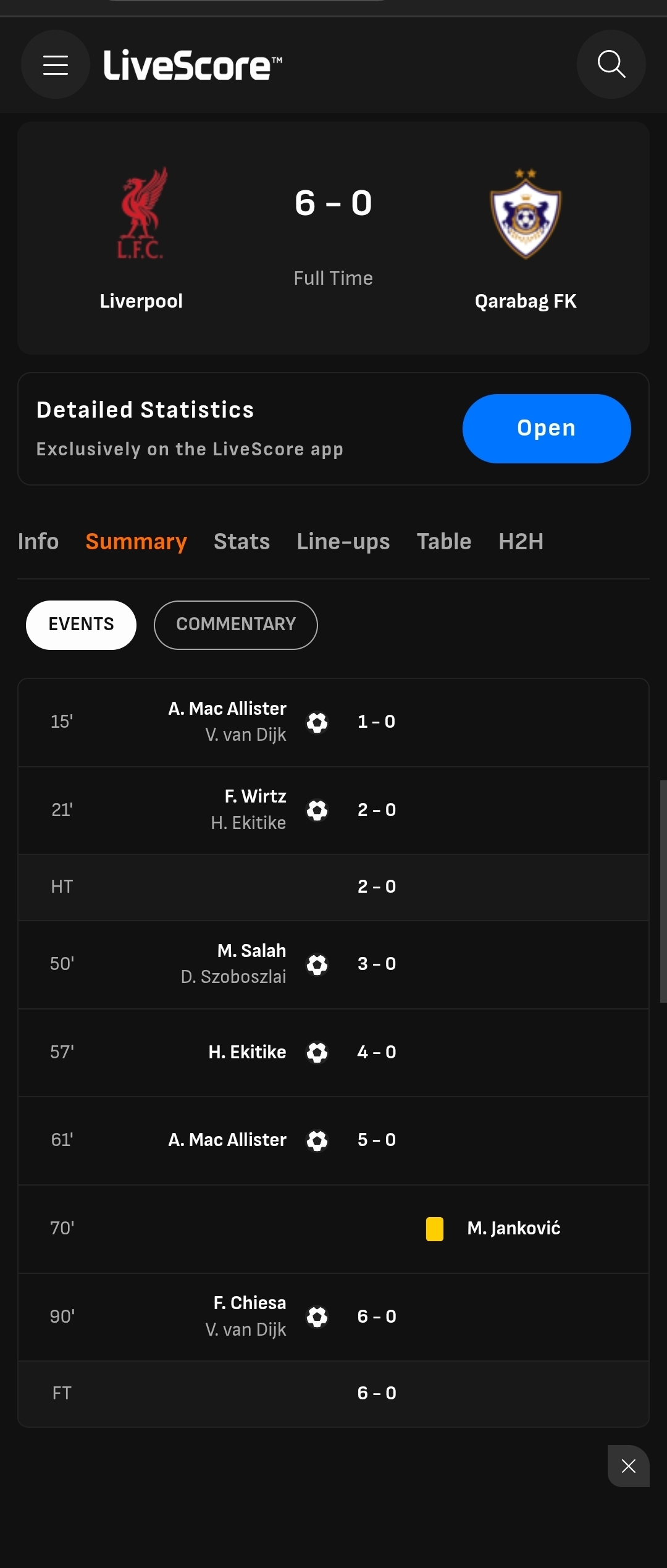Image resolution: width=667 pixels, height=1568 pixels.
Task: Open the Line-ups tab
Action: [343, 542]
